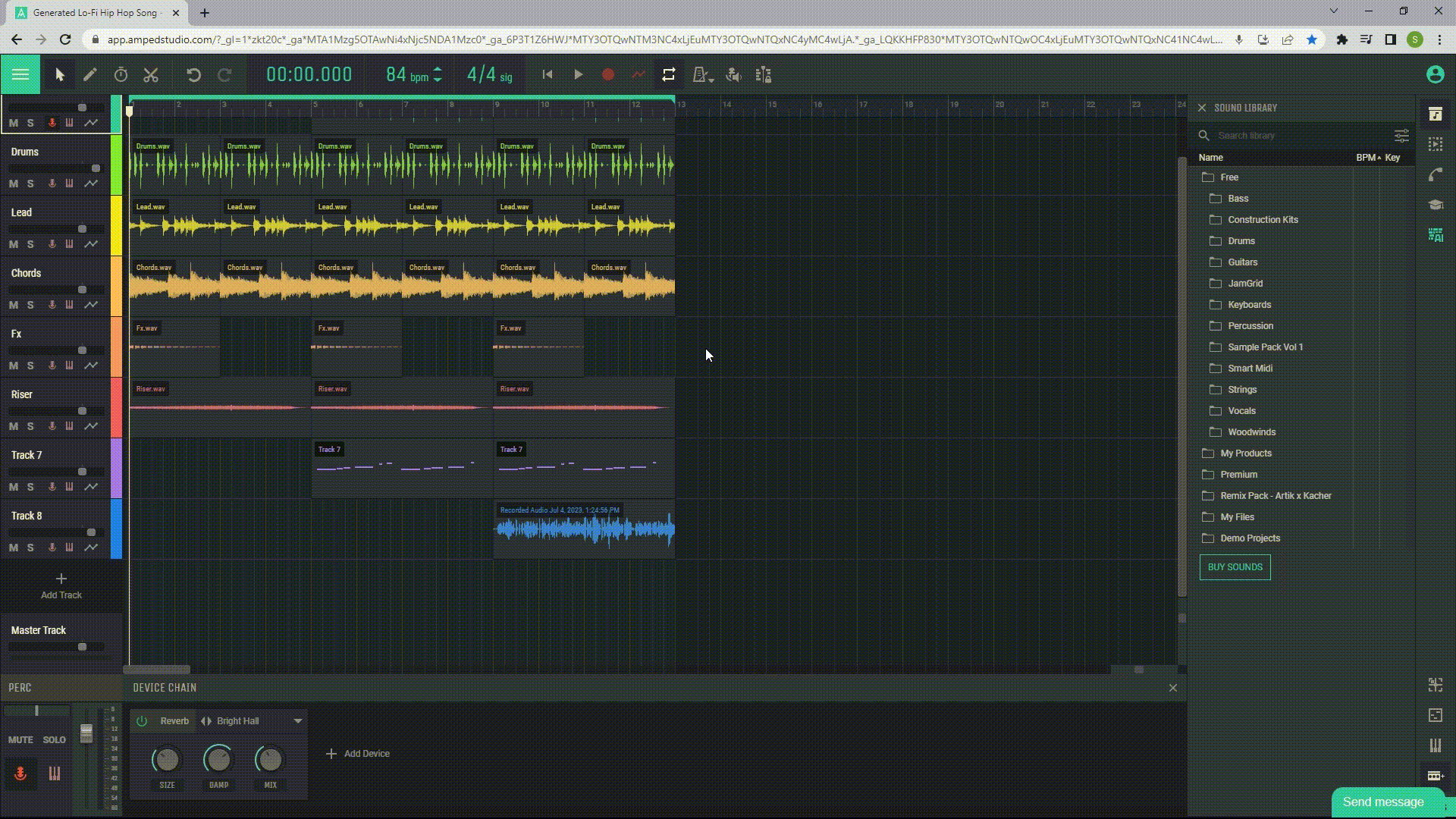The image size is (1456, 819).
Task: Click BUY SOUNDS button in Sound Library
Action: pos(1235,566)
